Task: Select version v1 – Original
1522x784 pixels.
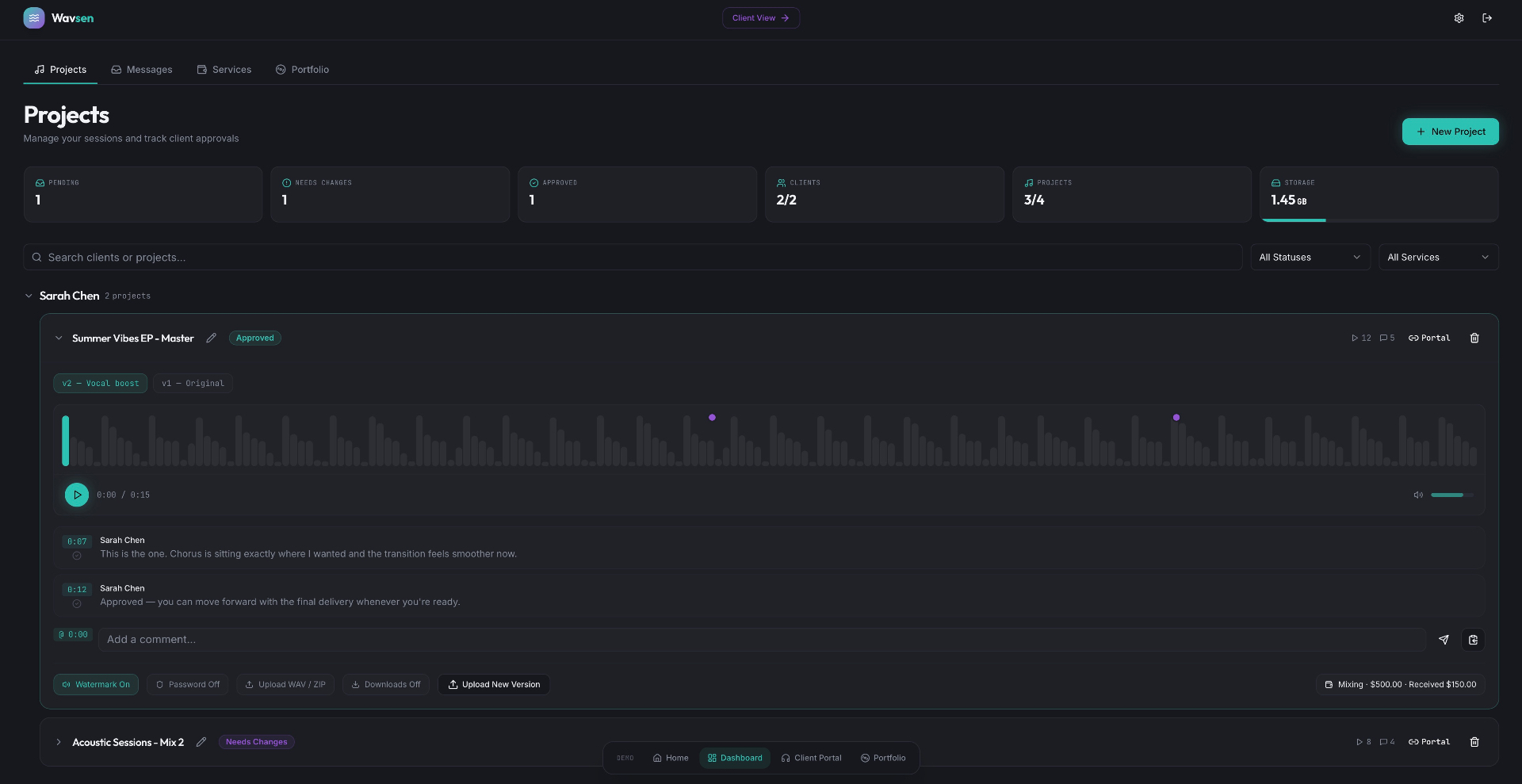Action: [x=193, y=383]
